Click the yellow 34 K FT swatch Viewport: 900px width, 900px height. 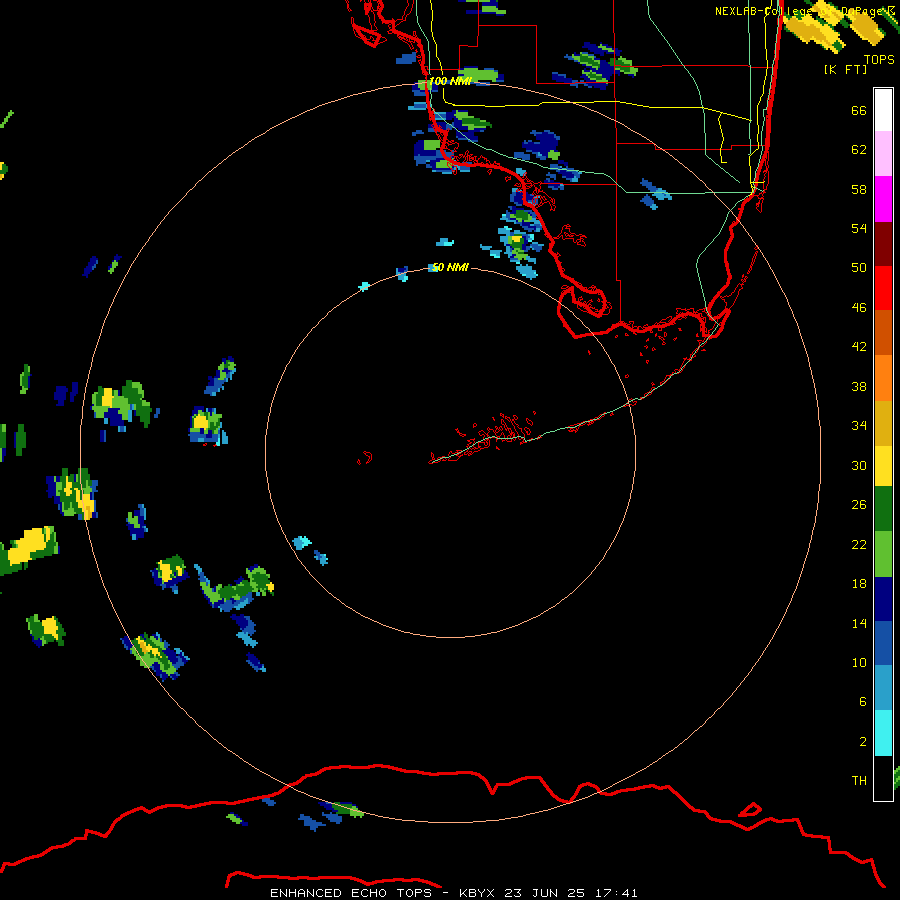click(883, 466)
